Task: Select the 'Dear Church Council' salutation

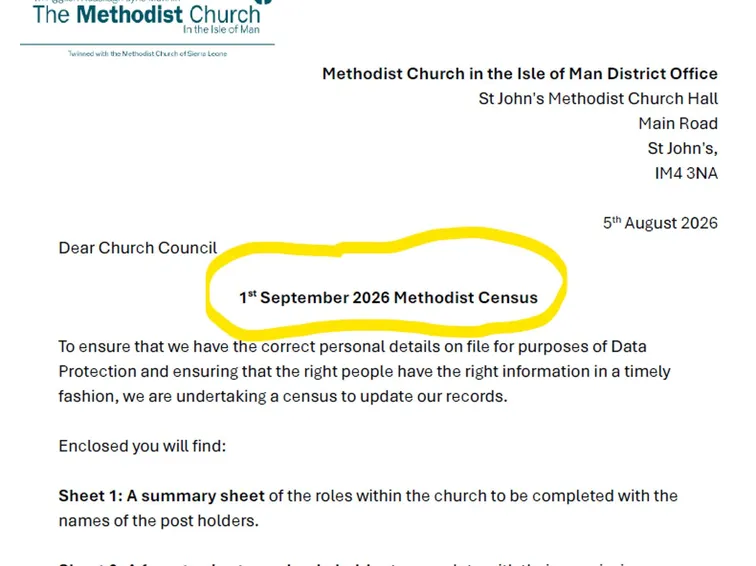Action: click(x=138, y=248)
